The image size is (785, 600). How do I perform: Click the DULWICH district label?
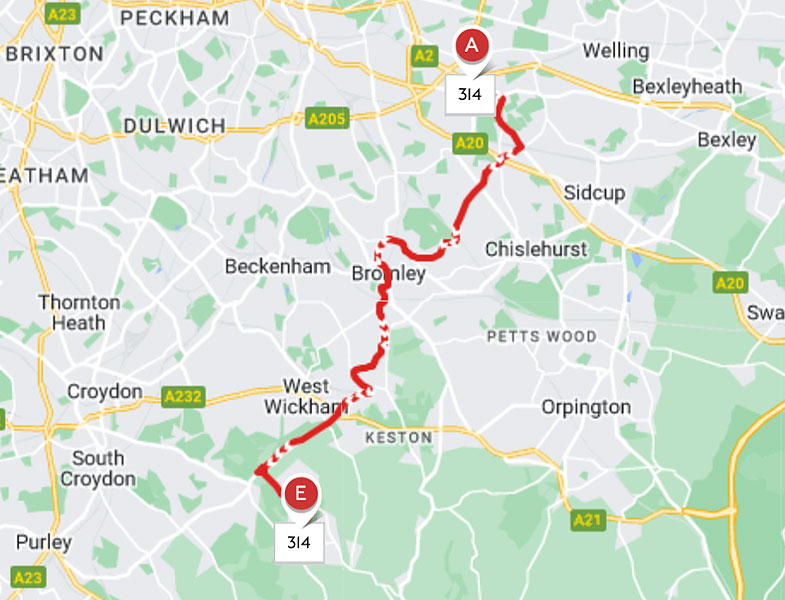point(175,126)
